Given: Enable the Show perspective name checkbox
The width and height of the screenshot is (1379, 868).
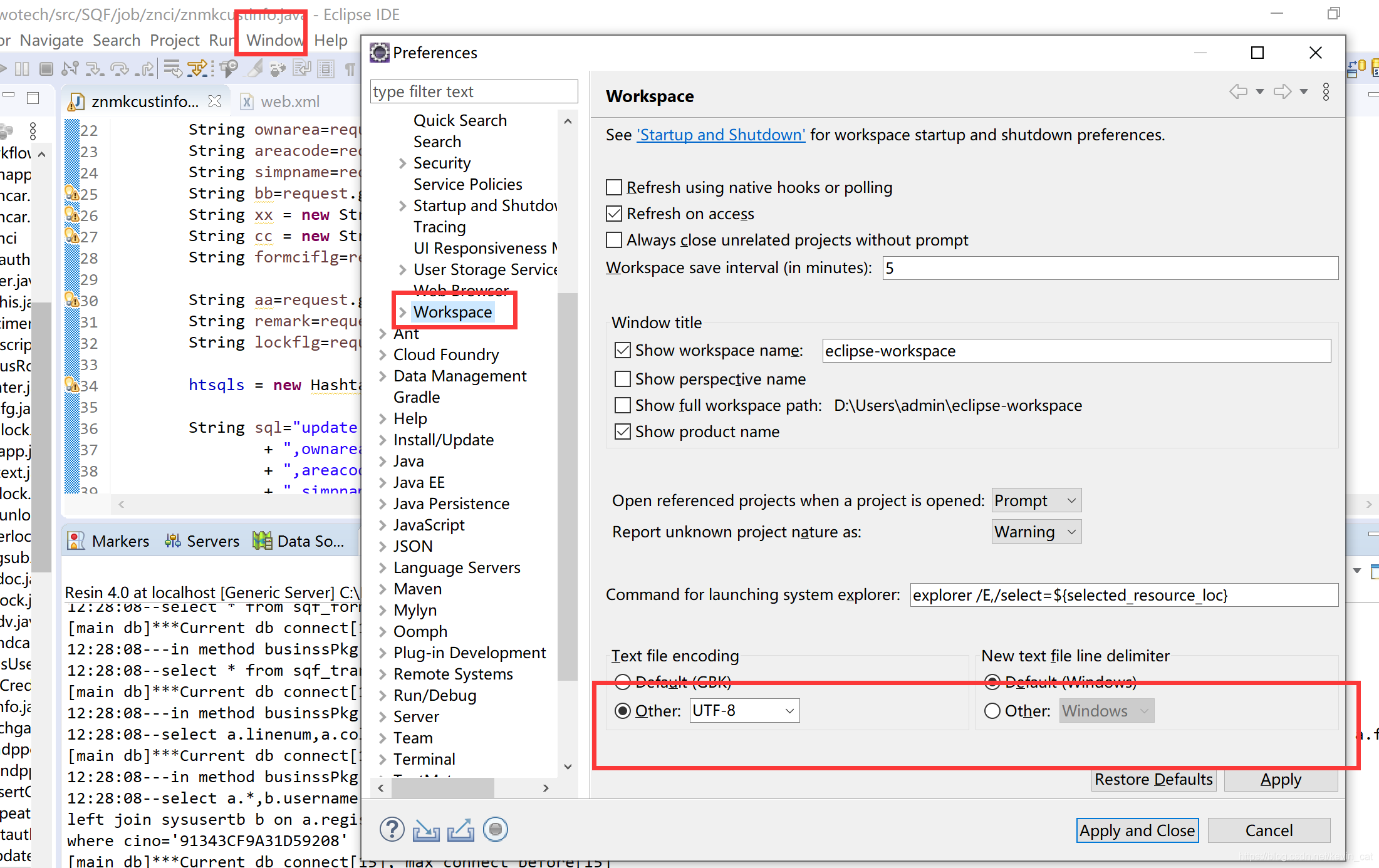Looking at the screenshot, I should tap(623, 379).
